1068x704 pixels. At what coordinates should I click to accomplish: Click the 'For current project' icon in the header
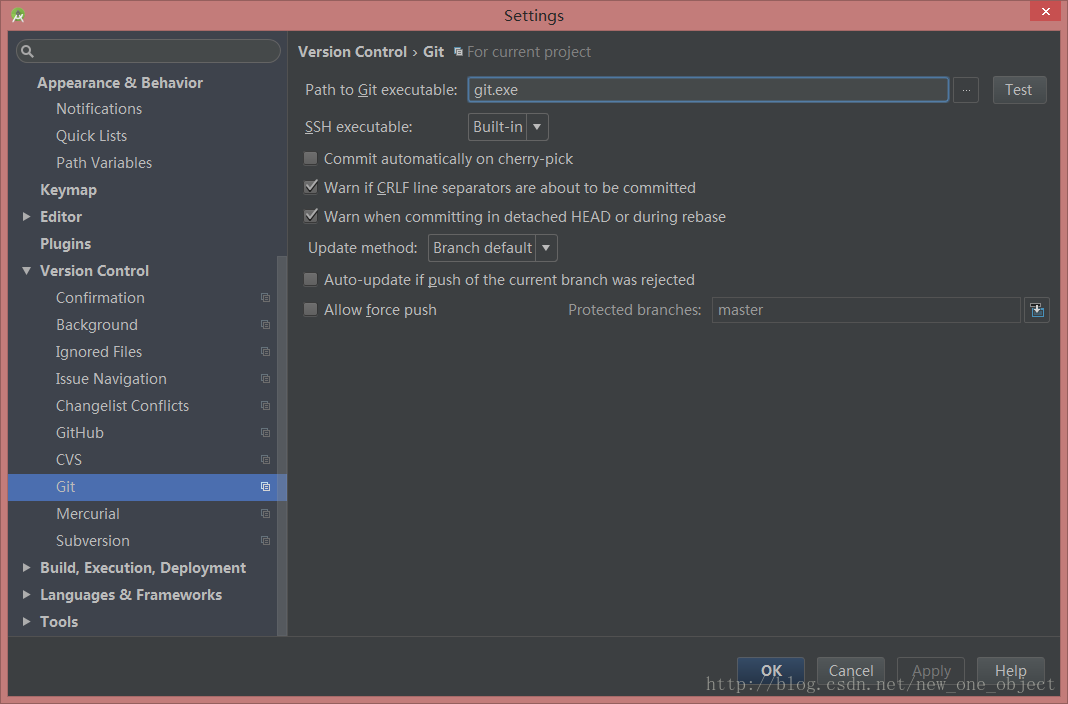458,52
